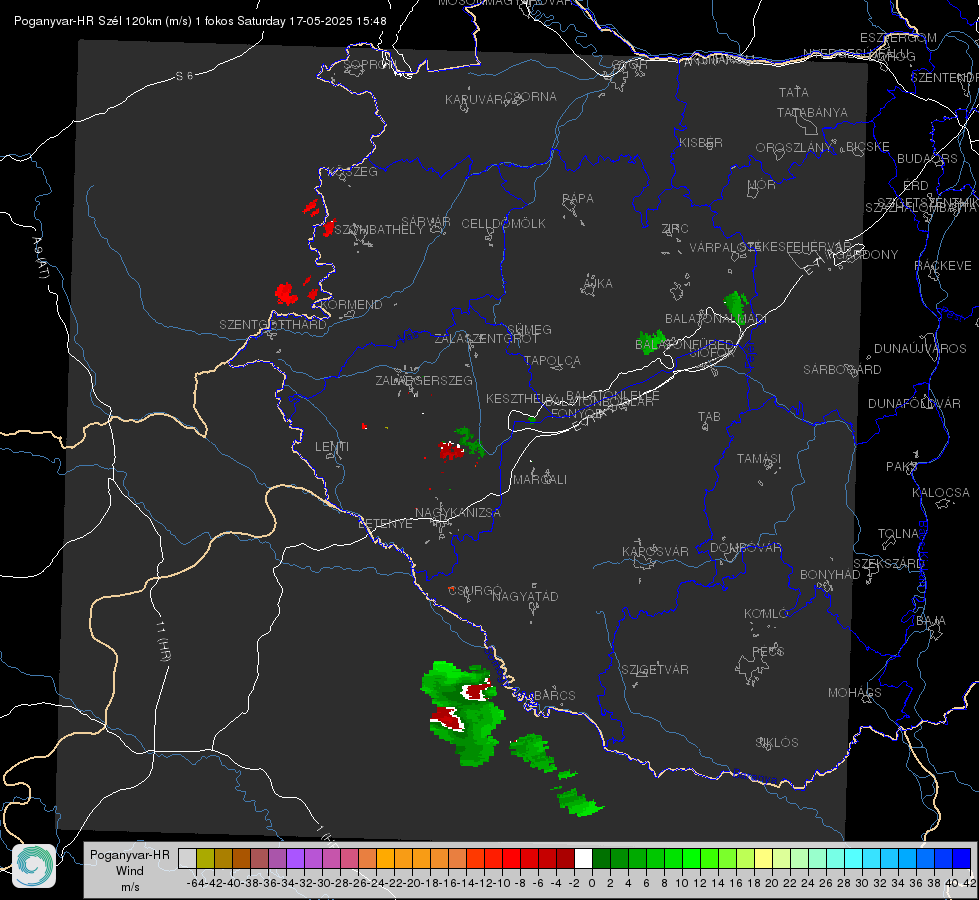The image size is (979, 900).
Task: Pick the white swatch between -2 and 0
Action: coord(583,859)
